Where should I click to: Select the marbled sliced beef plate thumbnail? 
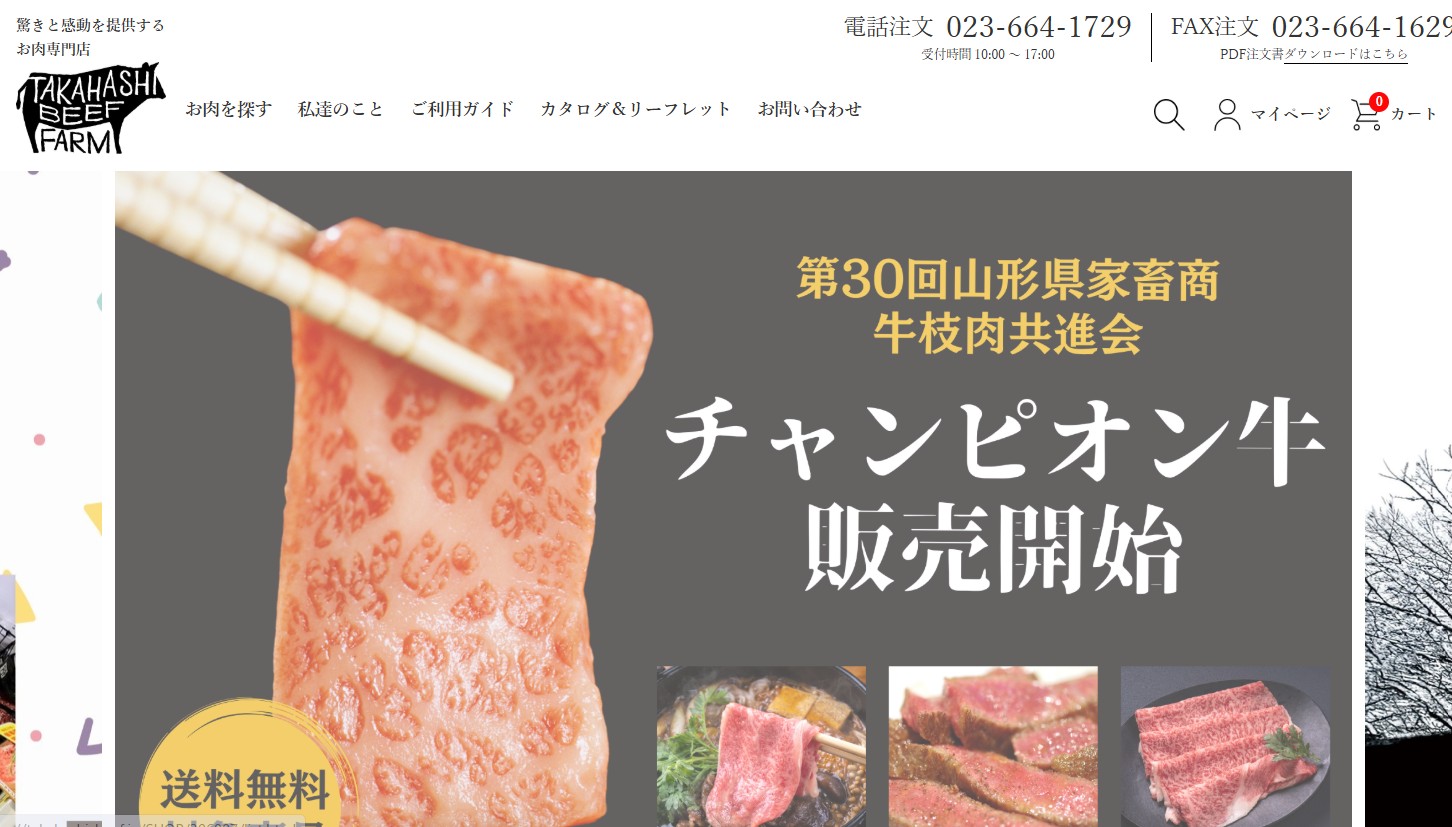1225,746
